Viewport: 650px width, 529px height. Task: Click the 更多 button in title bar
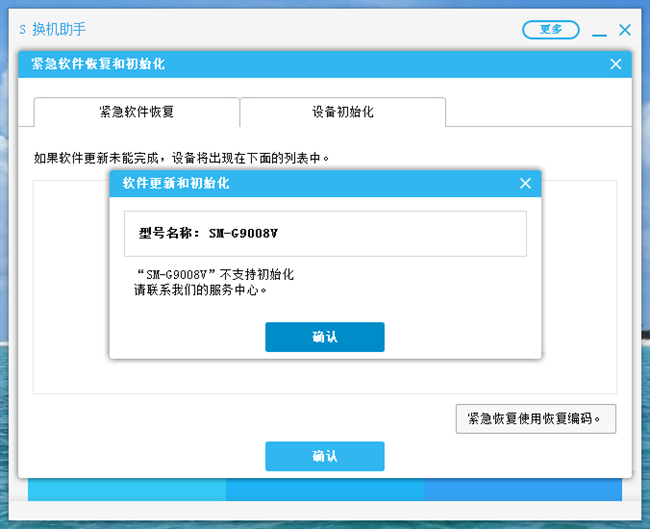pos(550,30)
